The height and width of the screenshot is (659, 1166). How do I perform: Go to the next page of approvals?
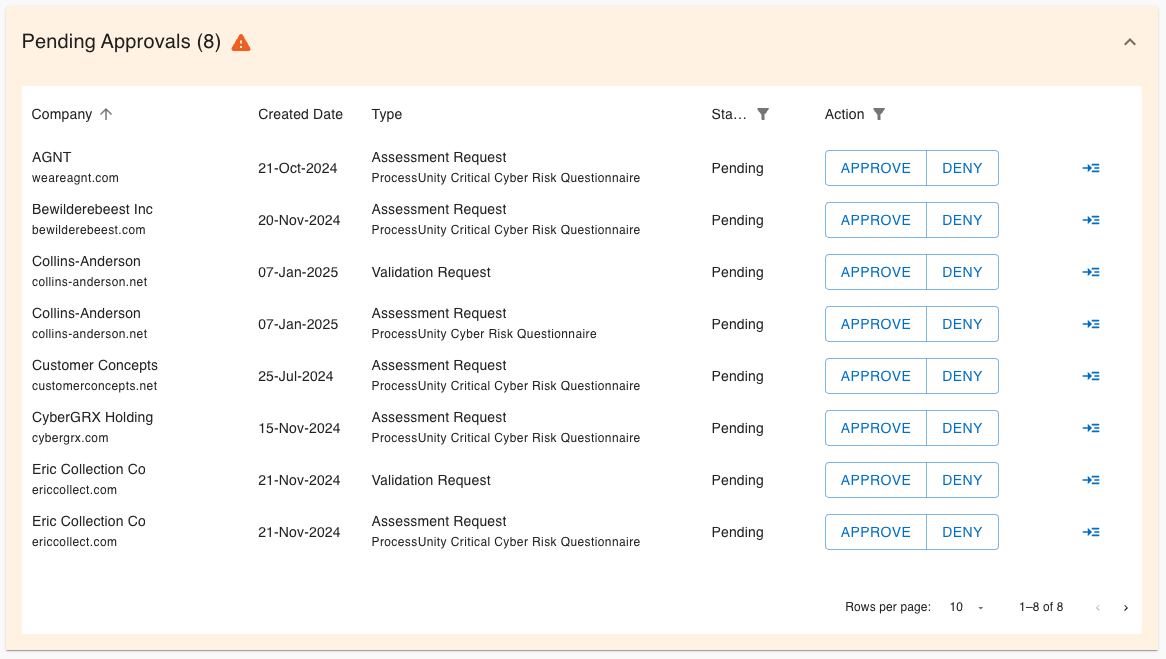pos(1125,607)
